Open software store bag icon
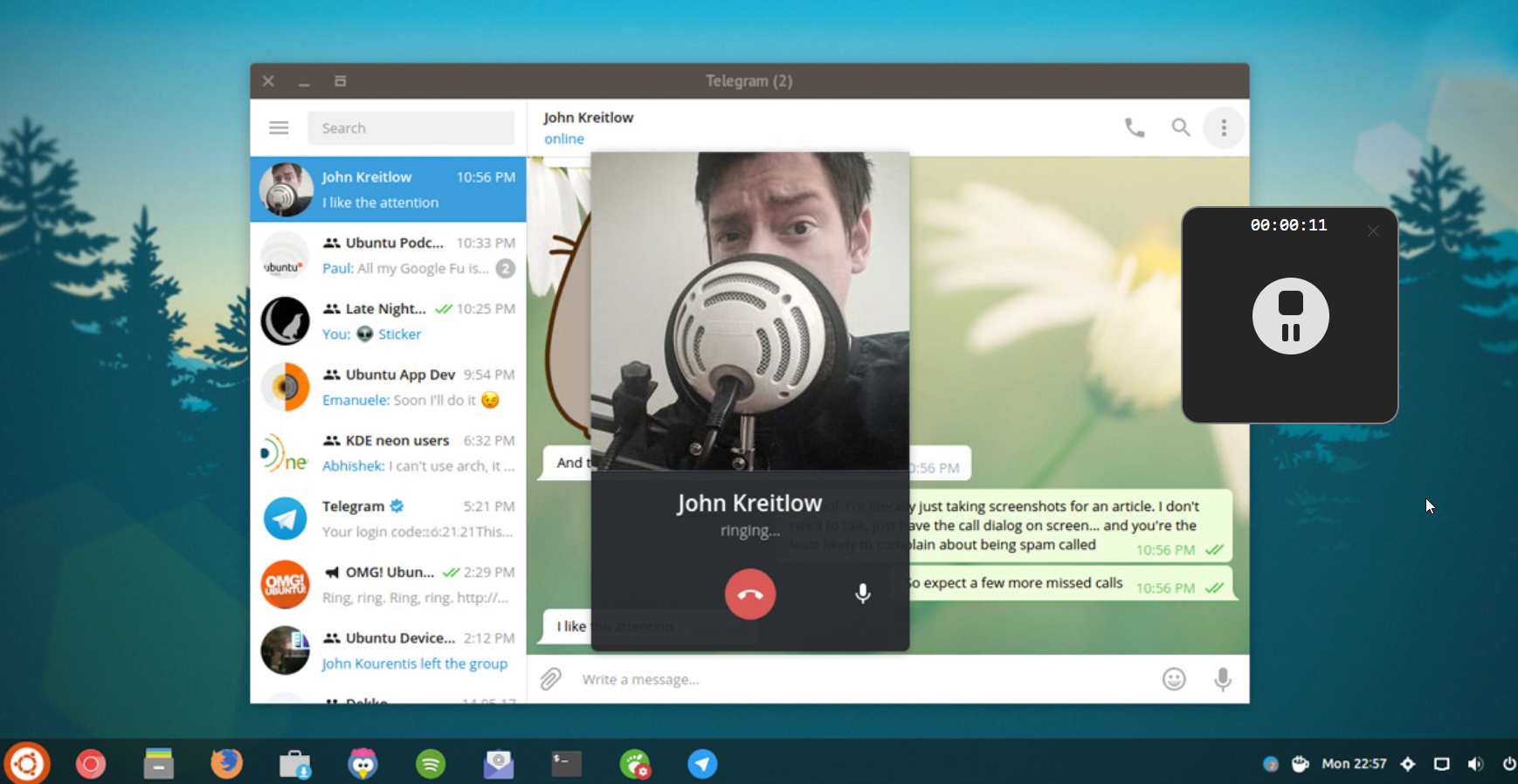1518x784 pixels. 295,765
